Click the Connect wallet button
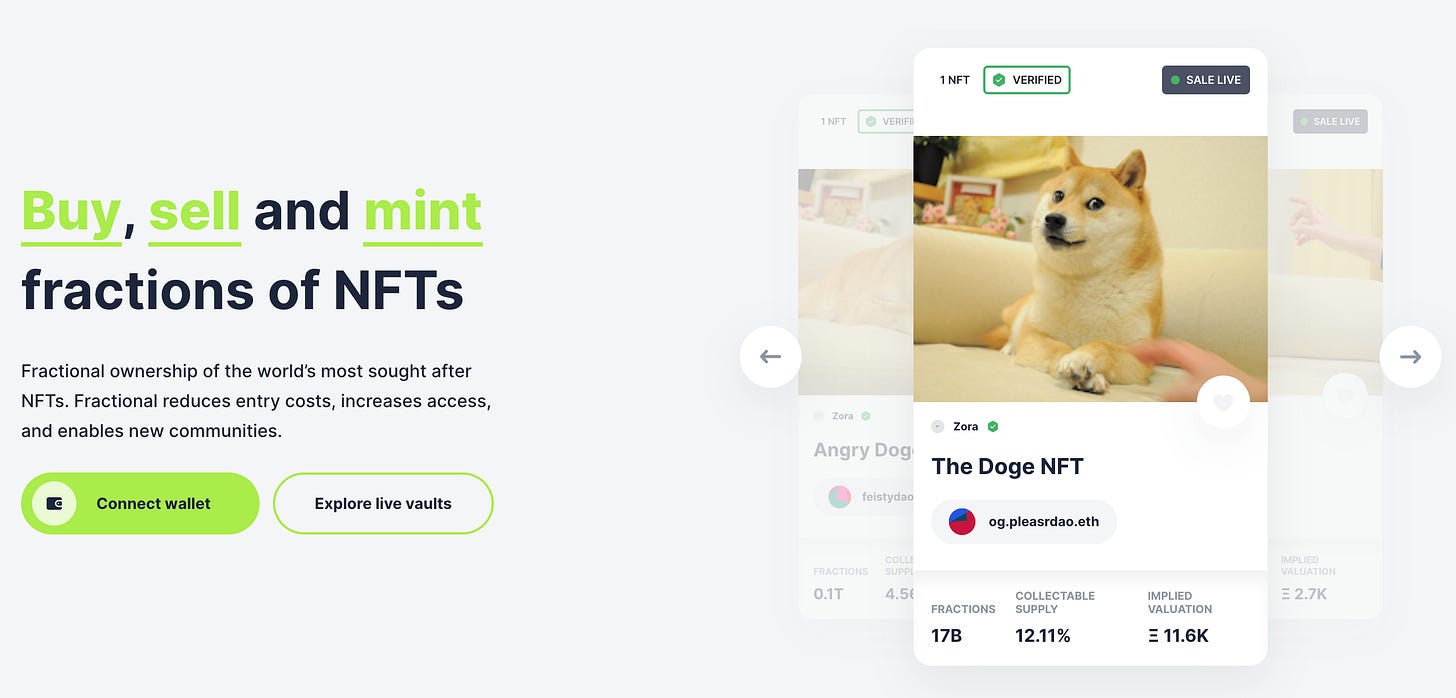The width and height of the screenshot is (1456, 698). tap(140, 503)
